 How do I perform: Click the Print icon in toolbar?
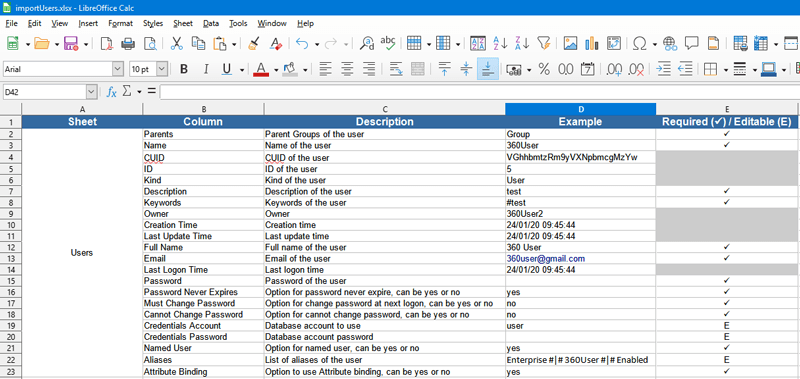(x=128, y=44)
